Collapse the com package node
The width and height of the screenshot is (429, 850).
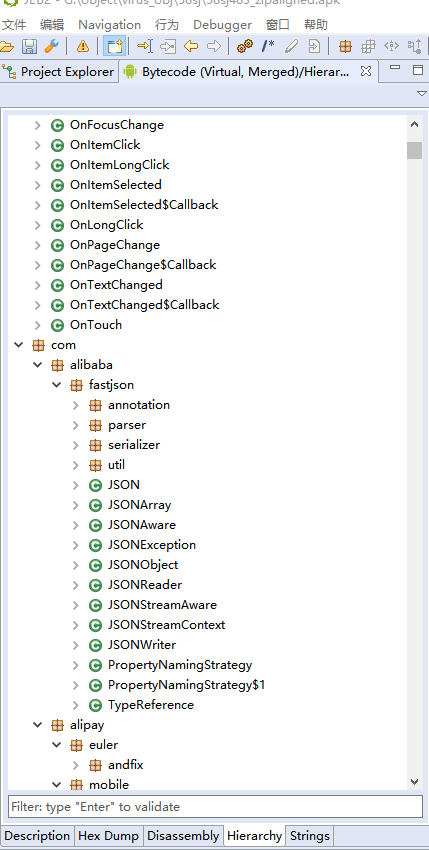[x=18, y=345]
